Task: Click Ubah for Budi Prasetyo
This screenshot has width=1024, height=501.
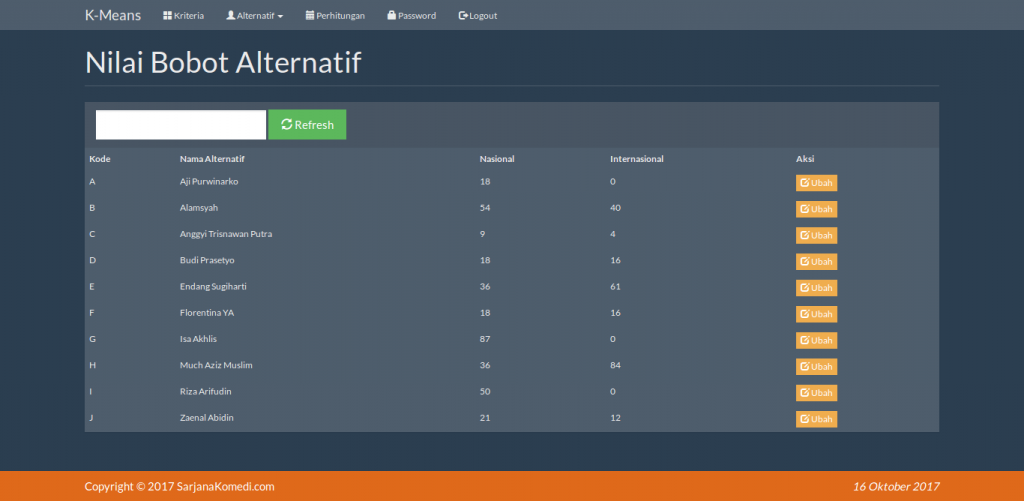Action: point(816,261)
